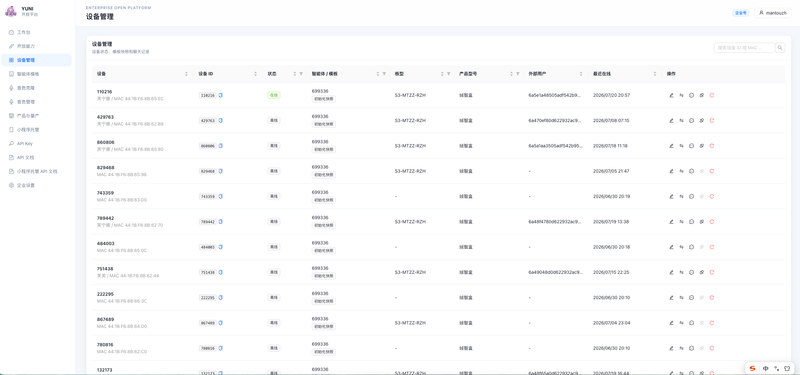
Task: Copy device ID 110216 with copy icon
Action: pyautogui.click(x=221, y=95)
